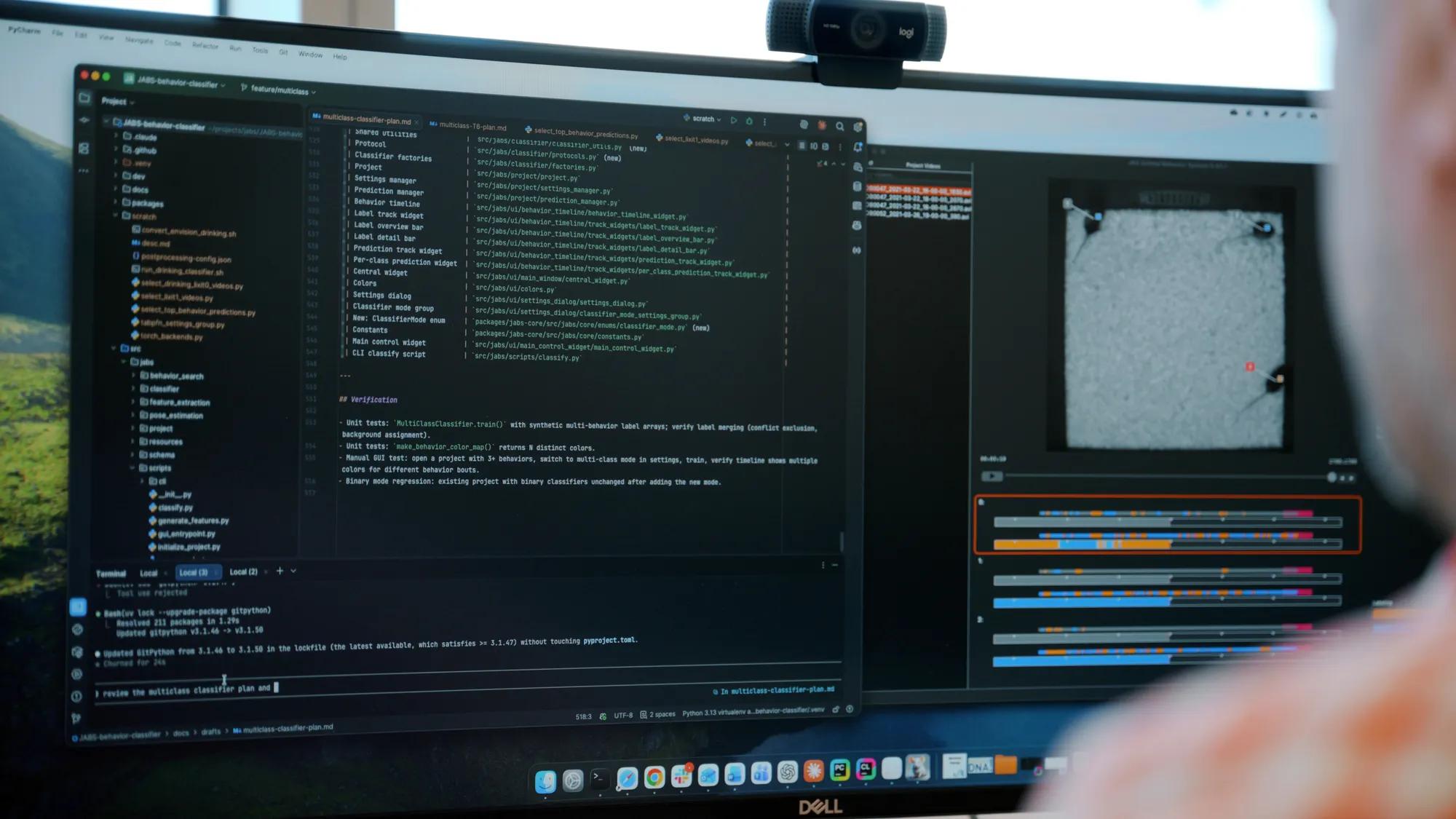Viewport: 1456px width, 819px height.
Task: Open the Git tool window icon in left stripe
Action: tap(76, 718)
